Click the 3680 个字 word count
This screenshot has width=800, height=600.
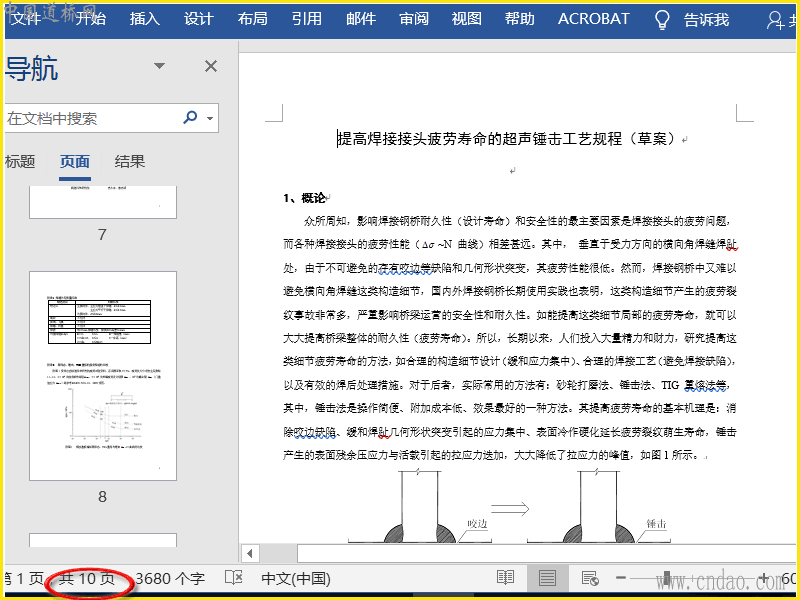170,579
